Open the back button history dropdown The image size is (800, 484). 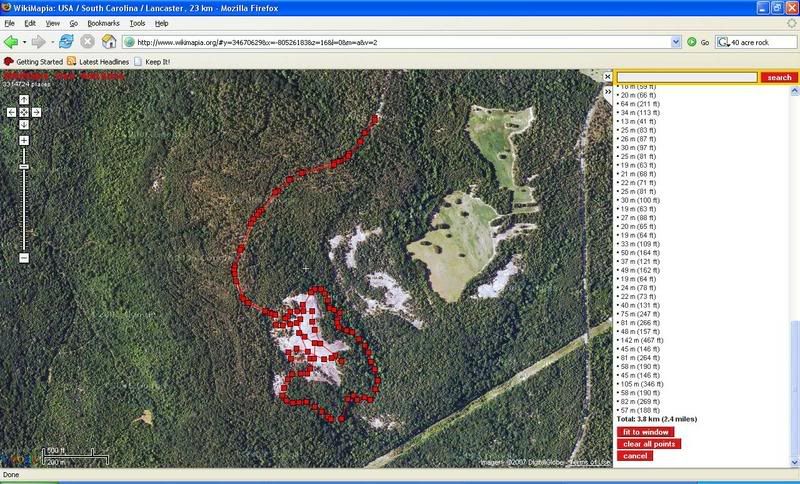(x=26, y=42)
